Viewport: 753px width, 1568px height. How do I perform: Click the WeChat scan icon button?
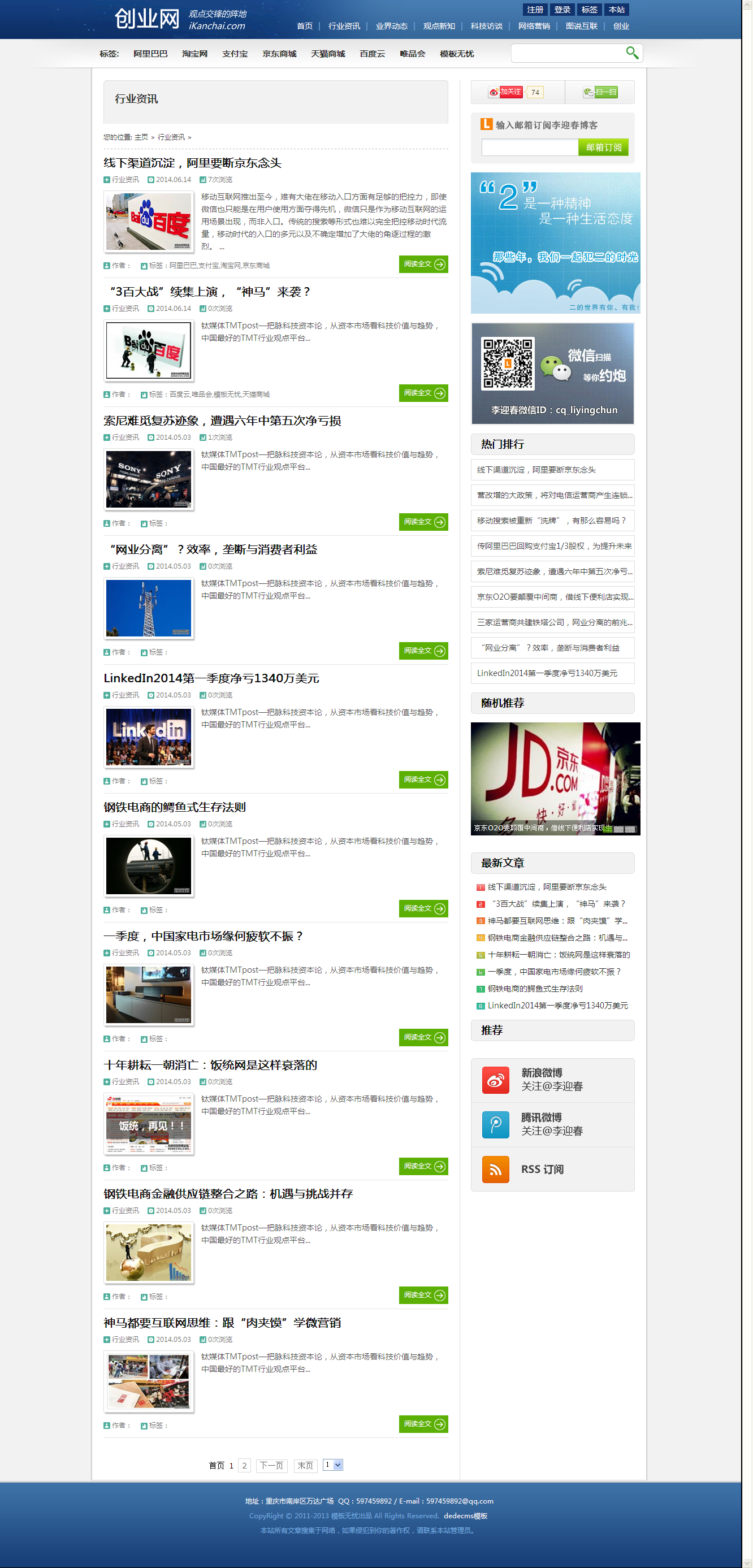click(600, 92)
